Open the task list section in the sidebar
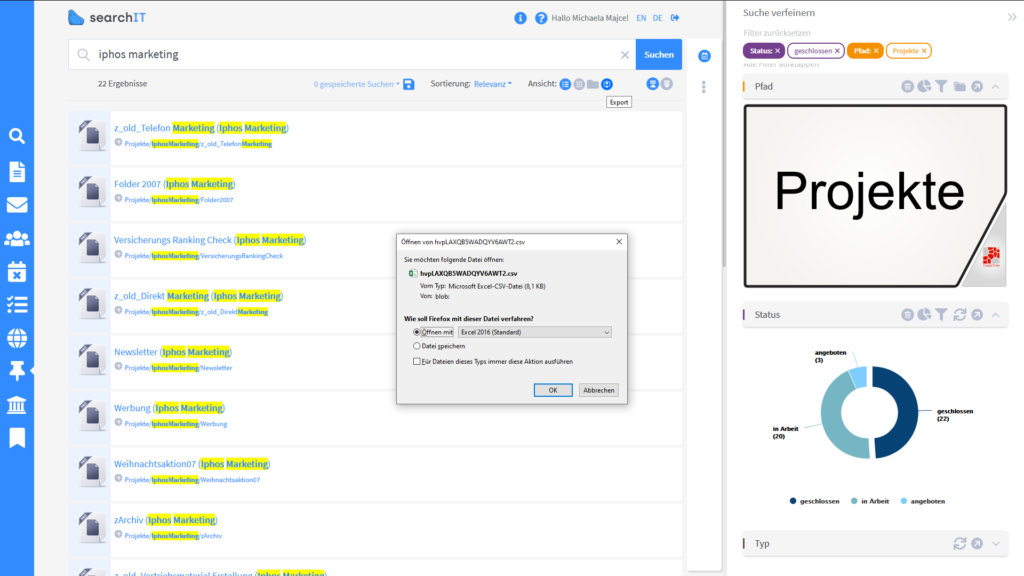The height and width of the screenshot is (576, 1024). coord(17,304)
